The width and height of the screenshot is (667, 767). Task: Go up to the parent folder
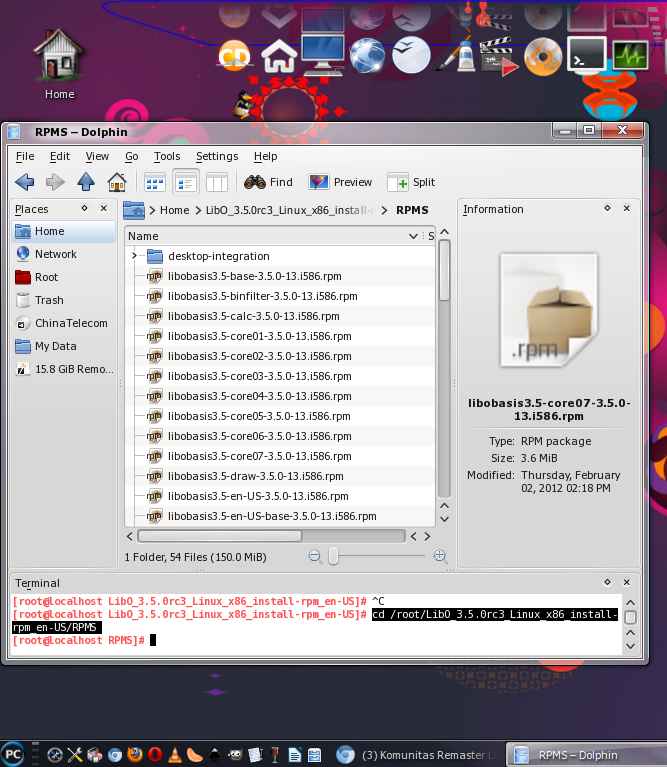86,182
